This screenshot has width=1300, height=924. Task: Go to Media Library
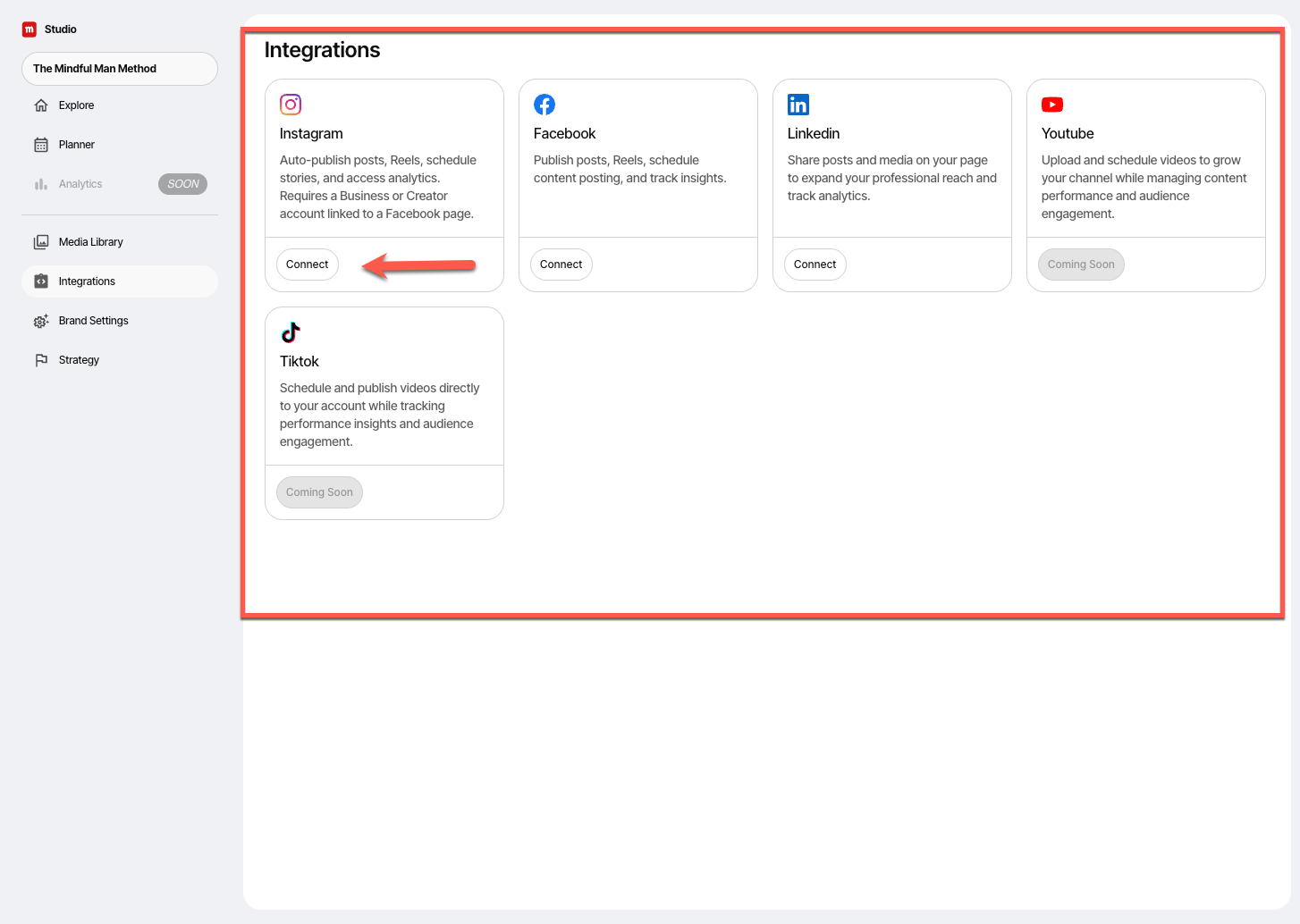click(x=120, y=242)
